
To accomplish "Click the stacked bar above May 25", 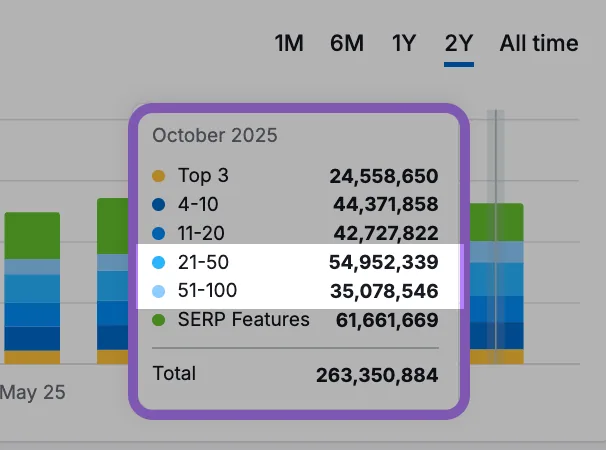I will [32, 288].
